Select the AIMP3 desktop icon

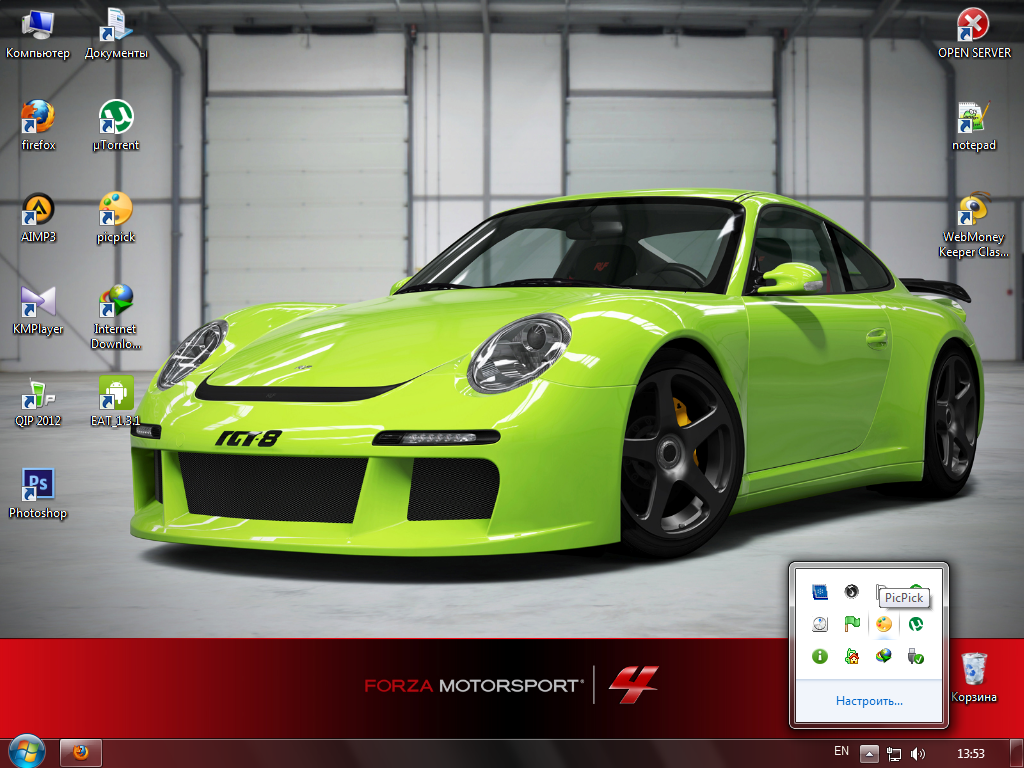(38, 211)
